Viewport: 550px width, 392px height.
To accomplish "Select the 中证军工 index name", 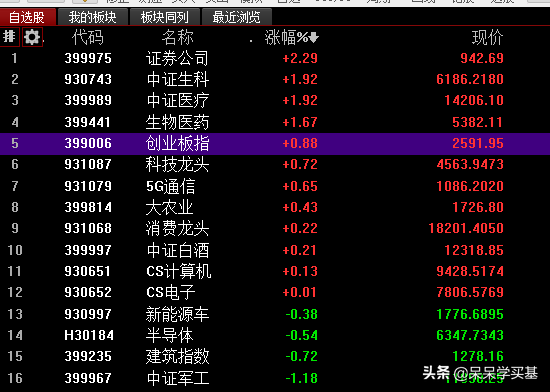I will pyautogui.click(x=178, y=378).
